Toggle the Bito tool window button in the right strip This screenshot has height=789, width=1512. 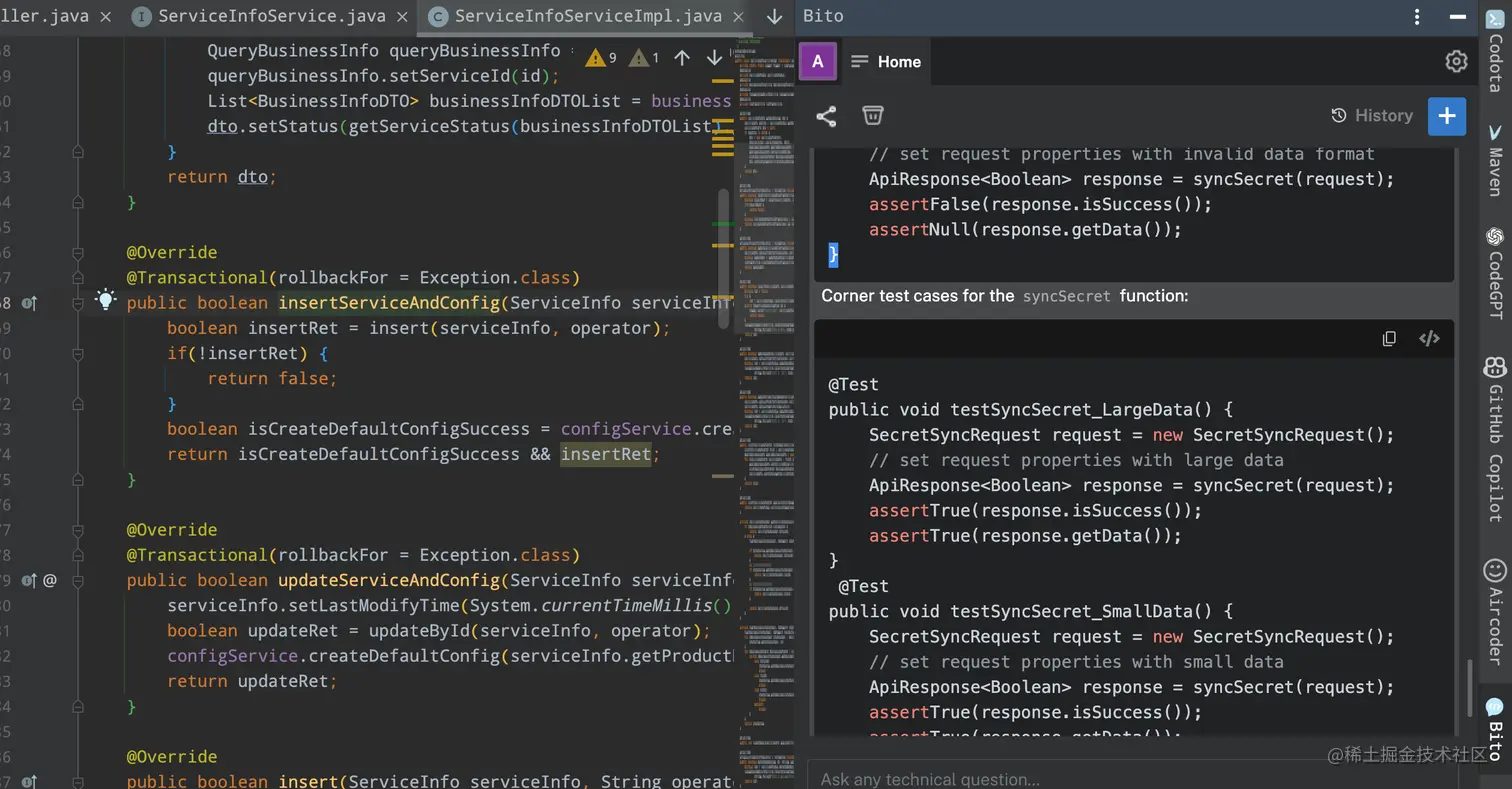point(1495,729)
